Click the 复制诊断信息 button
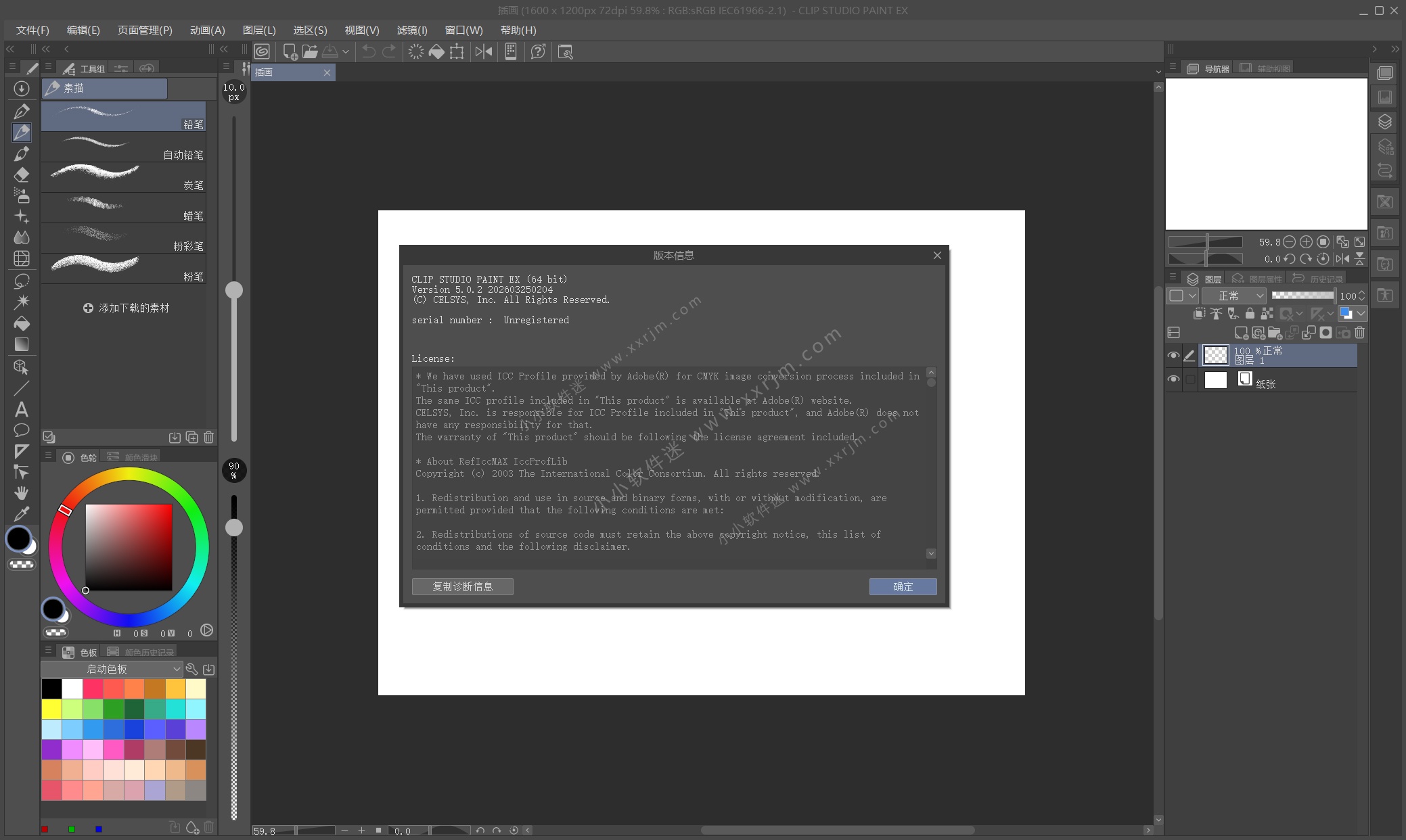Viewport: 1406px width, 840px height. 462,586
